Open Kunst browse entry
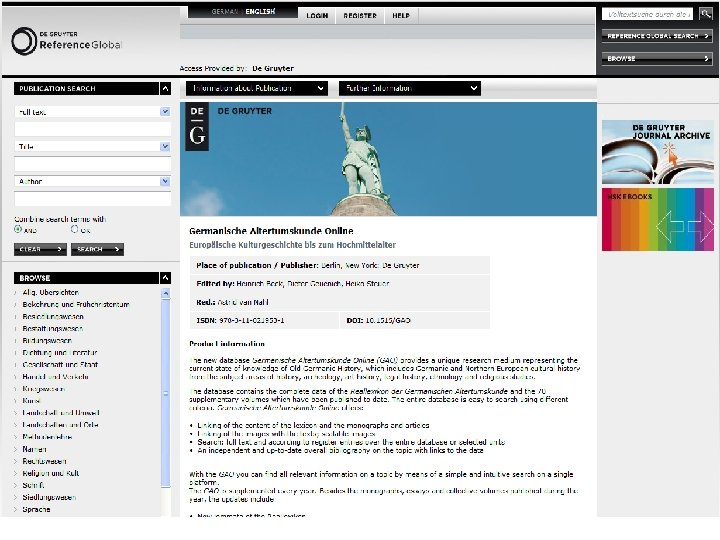Screen dimensions: 720x540 pyautogui.click(x=31, y=400)
